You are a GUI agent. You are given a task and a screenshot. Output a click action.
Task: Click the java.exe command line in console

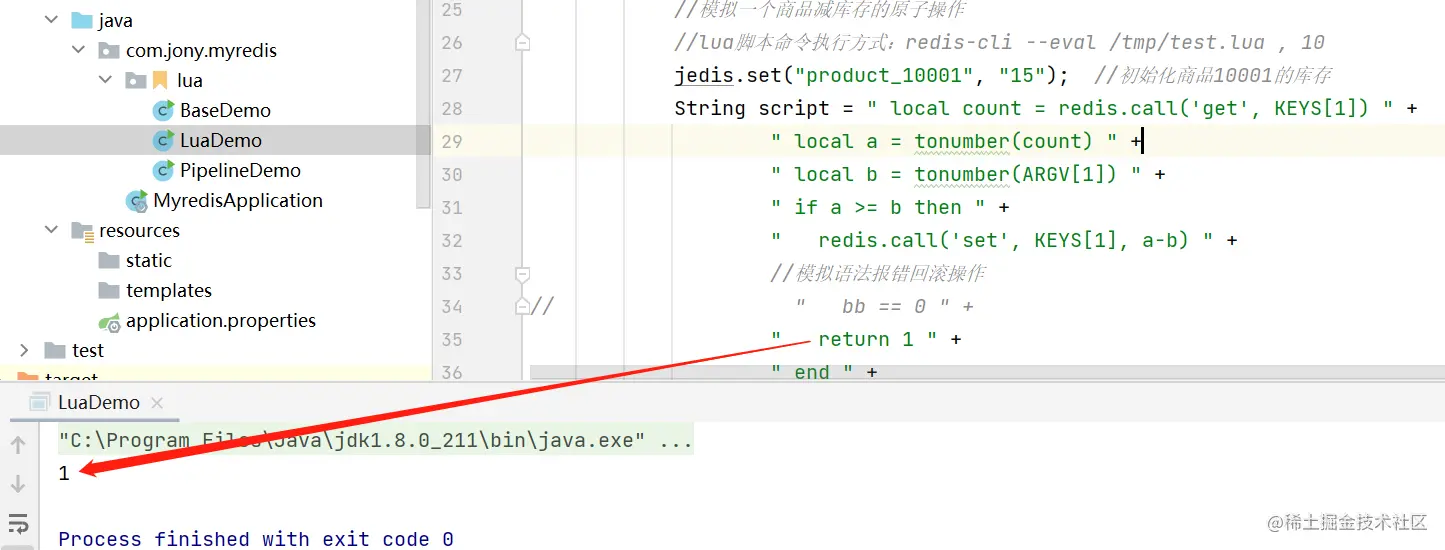pyautogui.click(x=376, y=440)
